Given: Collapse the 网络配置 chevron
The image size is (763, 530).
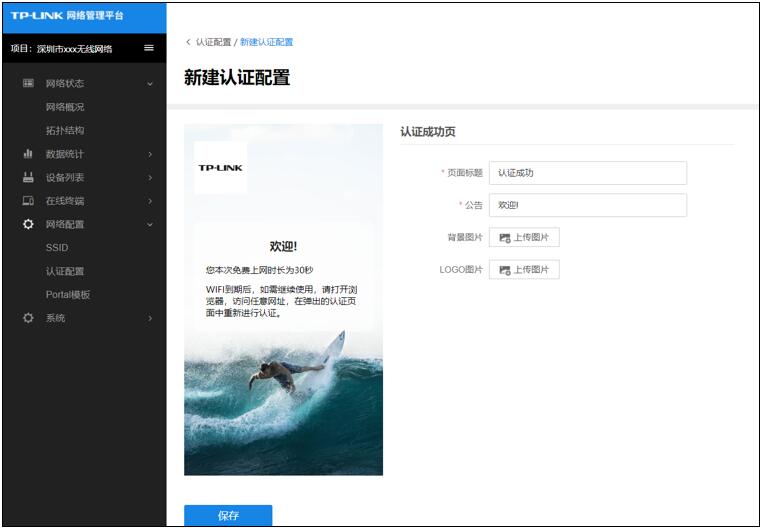Looking at the screenshot, I should click(x=150, y=224).
